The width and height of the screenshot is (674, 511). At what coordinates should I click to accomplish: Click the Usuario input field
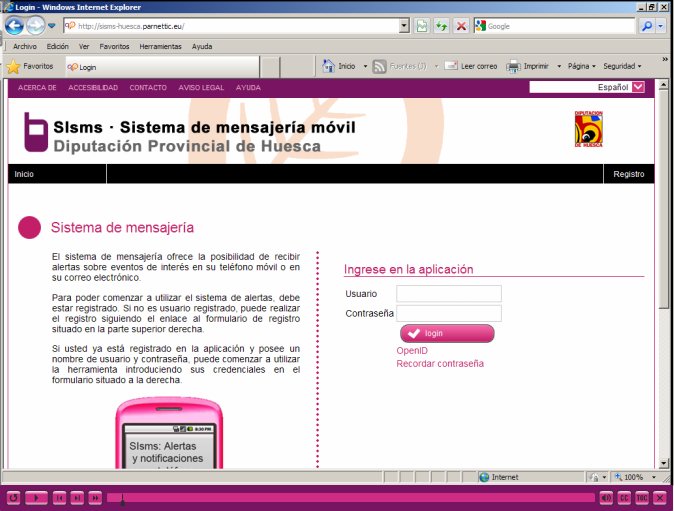(449, 294)
